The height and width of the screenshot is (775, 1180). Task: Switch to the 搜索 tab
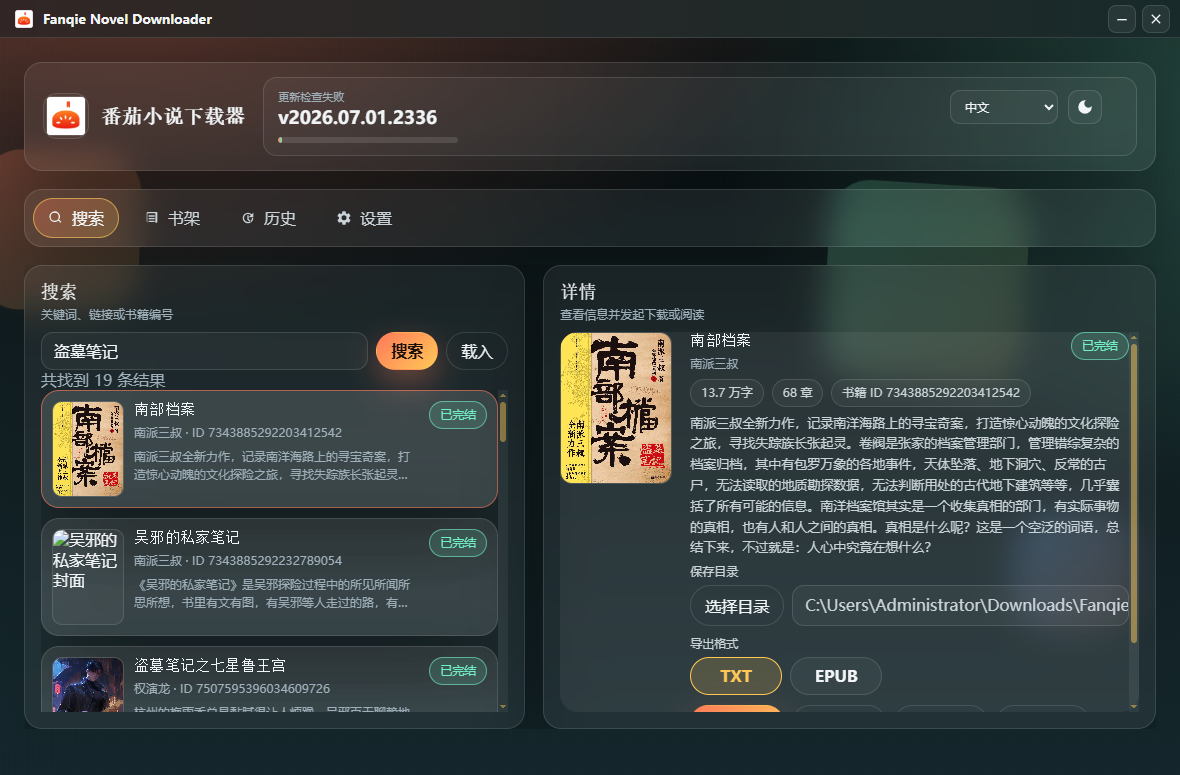coord(76,218)
